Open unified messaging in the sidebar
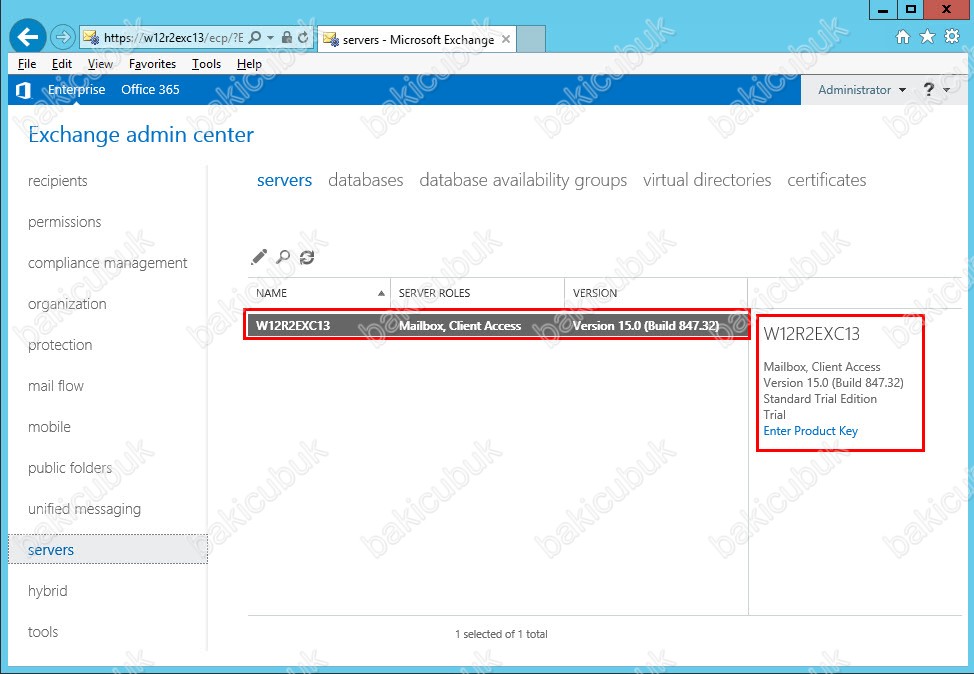Screen dimensions: 974x674 84,509
